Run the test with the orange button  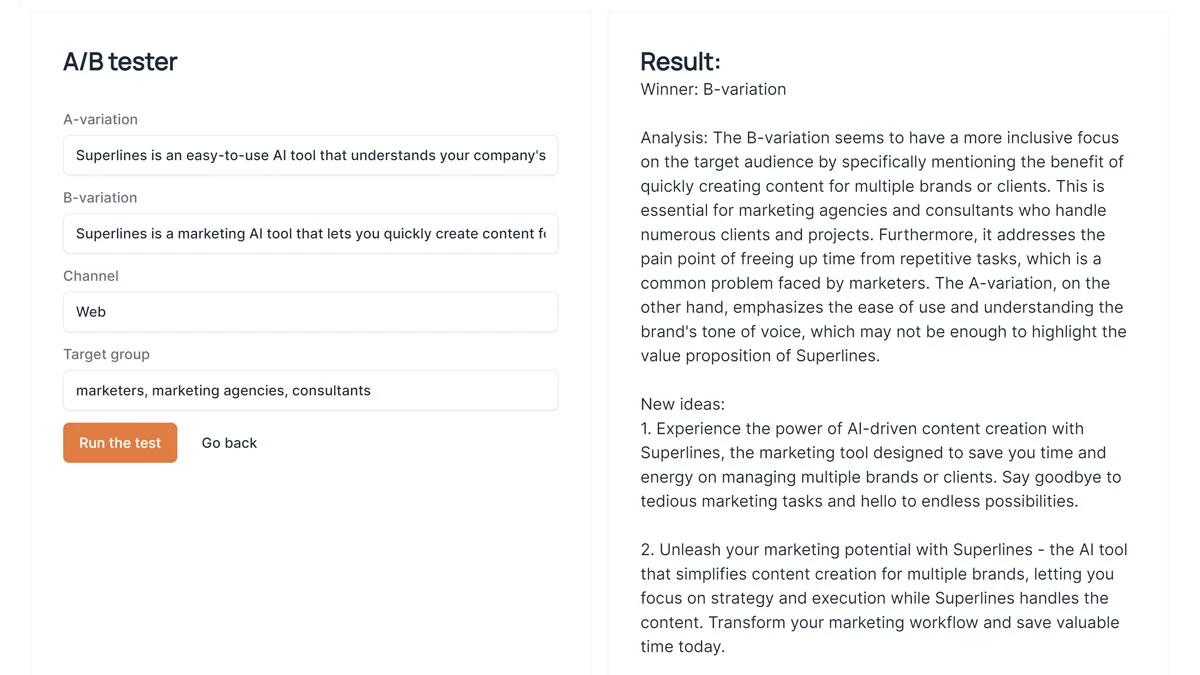[120, 443]
